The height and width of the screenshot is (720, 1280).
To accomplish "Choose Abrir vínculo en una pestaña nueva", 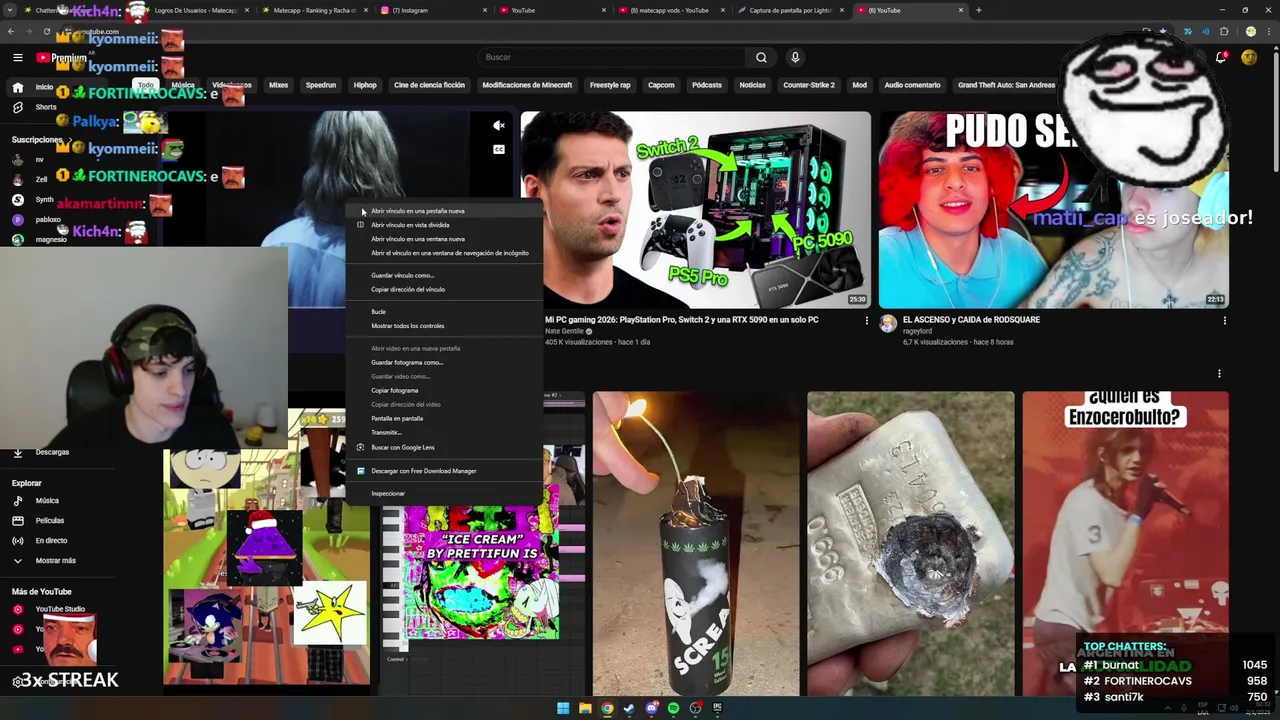I will click(445, 211).
